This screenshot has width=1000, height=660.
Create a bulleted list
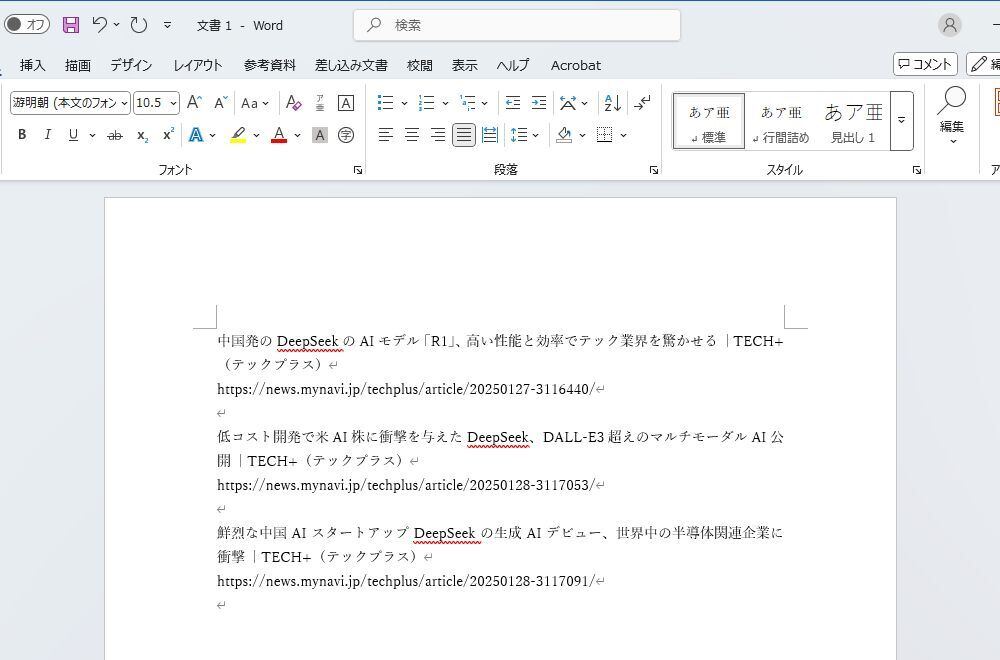(385, 103)
